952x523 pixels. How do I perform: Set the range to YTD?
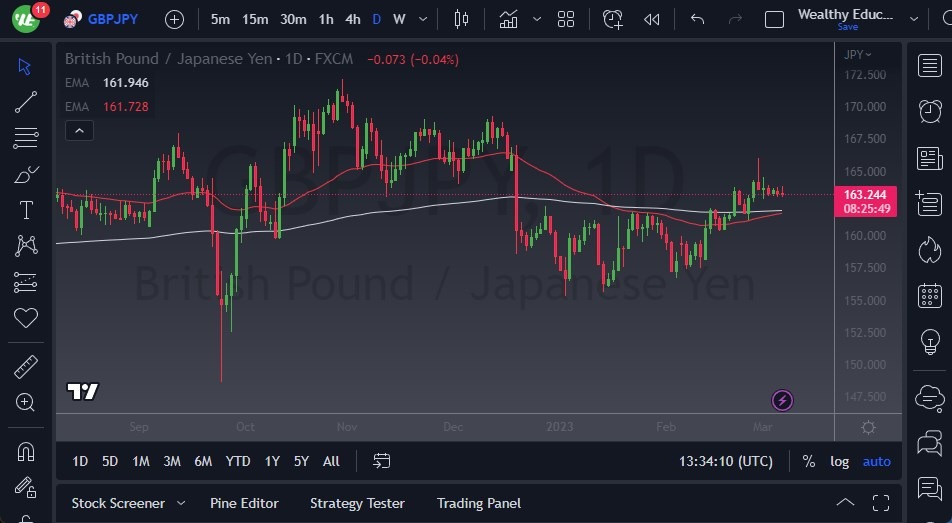pos(238,462)
